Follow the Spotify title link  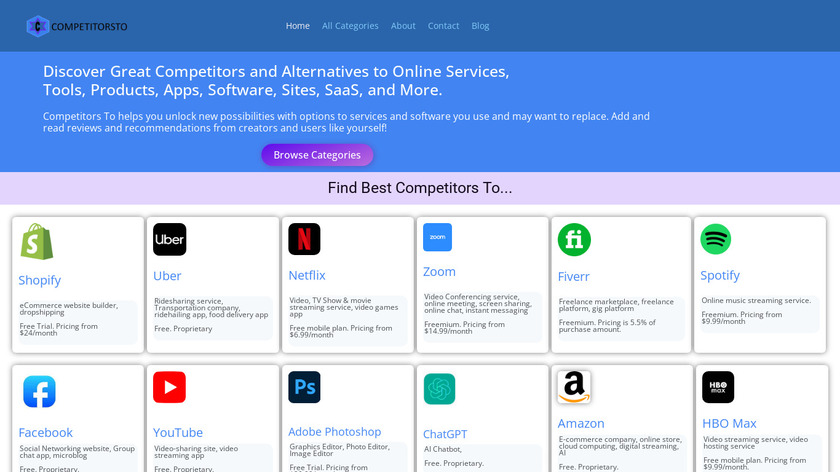(x=720, y=275)
